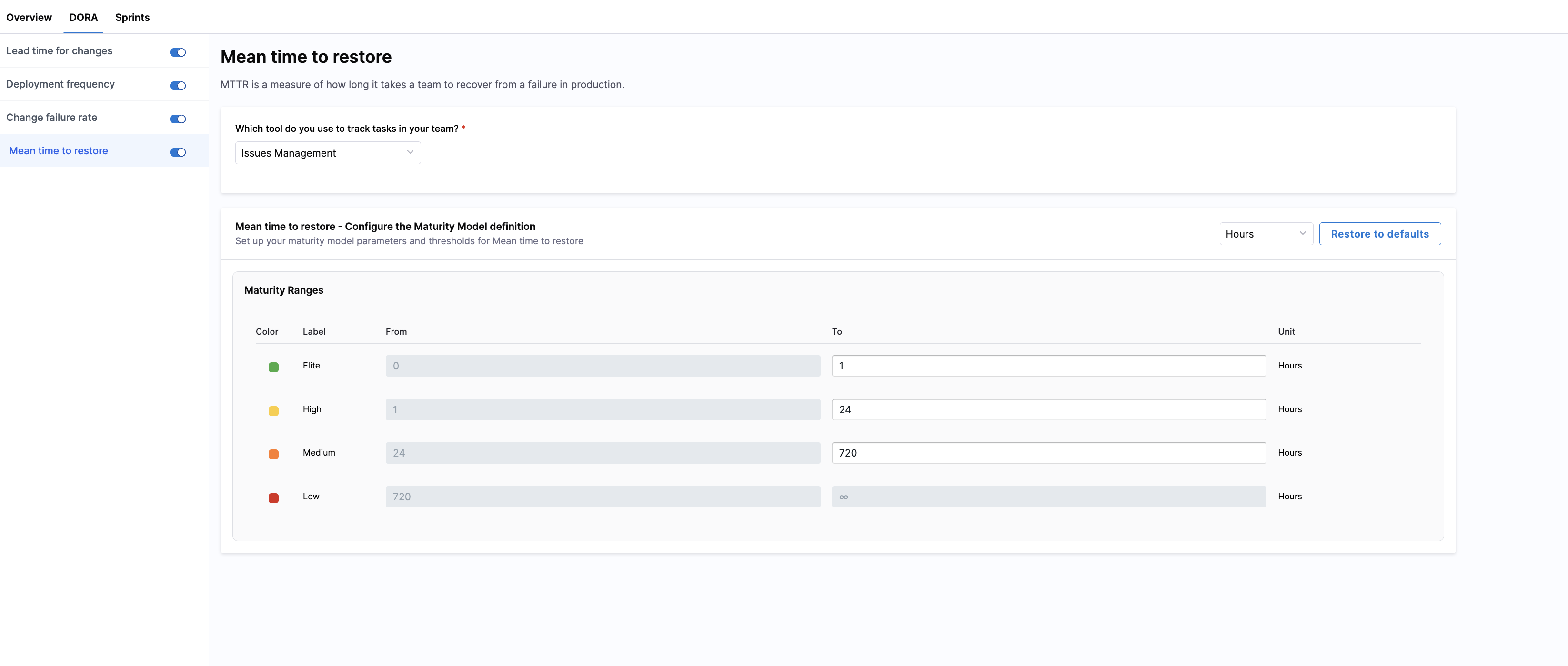Select the DORA tab
This screenshot has width=1568, height=666.
pos(83,17)
